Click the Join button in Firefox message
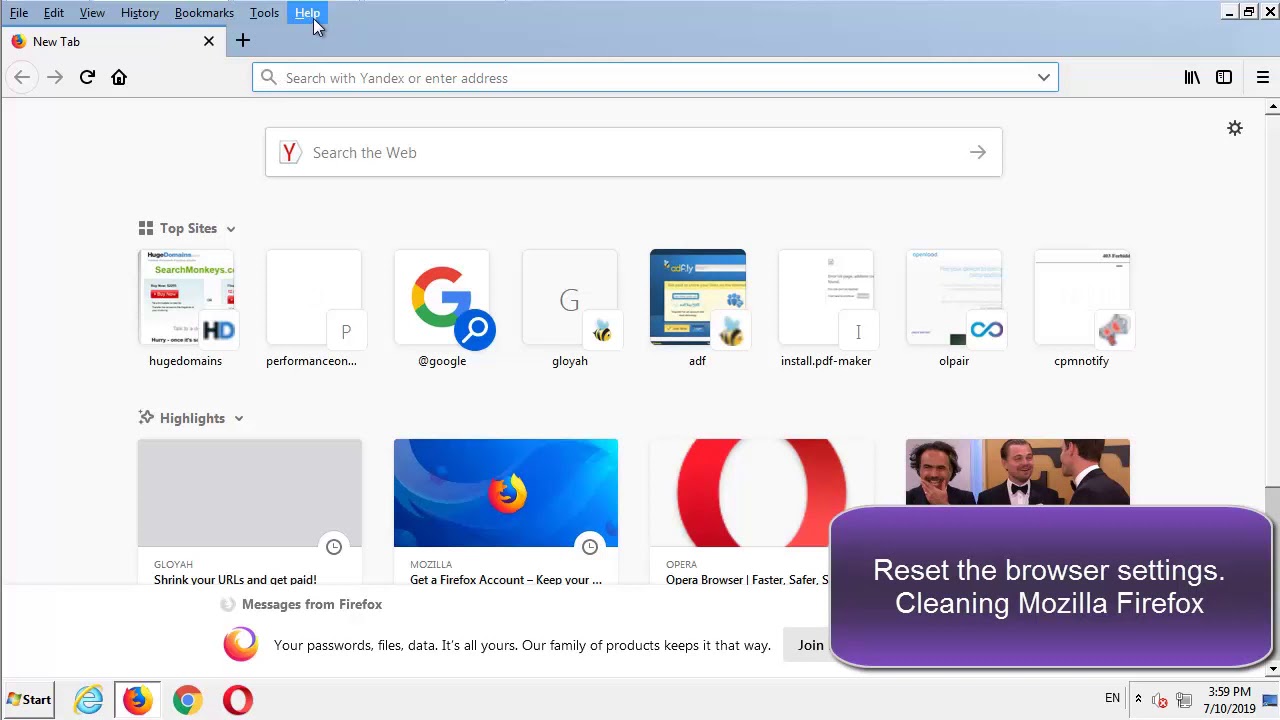The height and width of the screenshot is (720, 1280). coord(810,645)
